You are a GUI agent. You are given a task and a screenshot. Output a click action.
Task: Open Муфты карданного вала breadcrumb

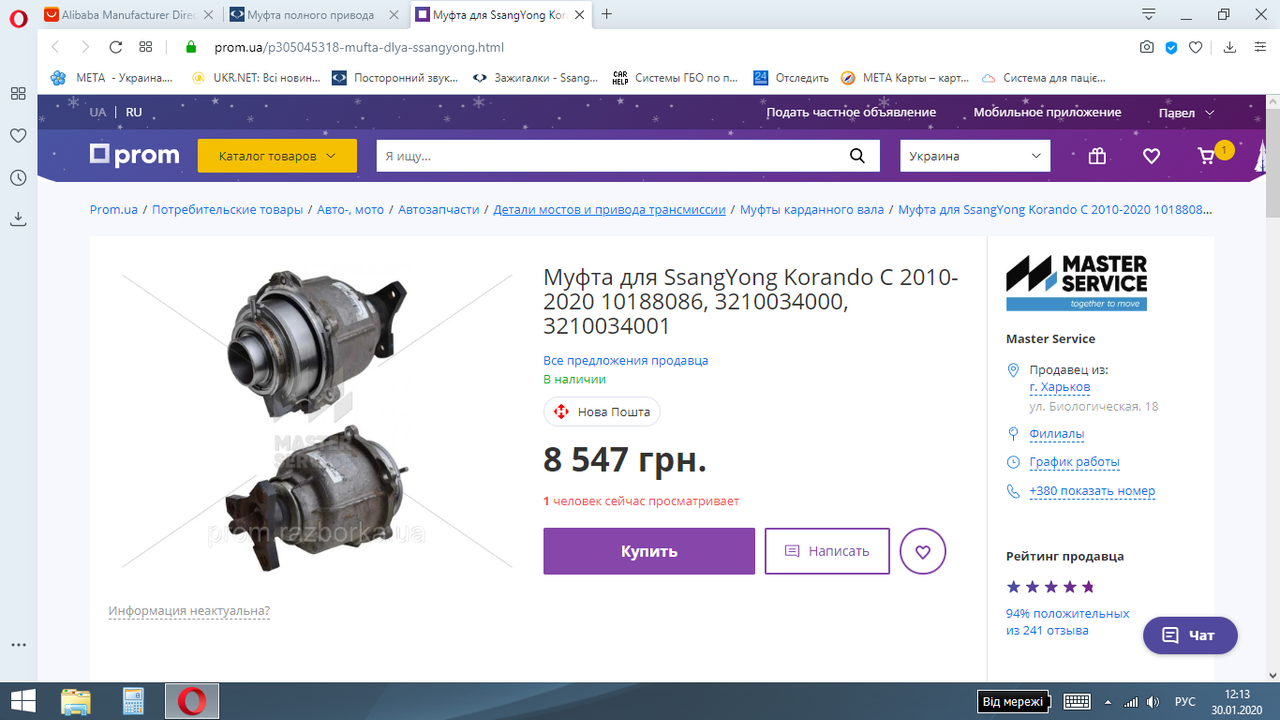click(x=812, y=210)
